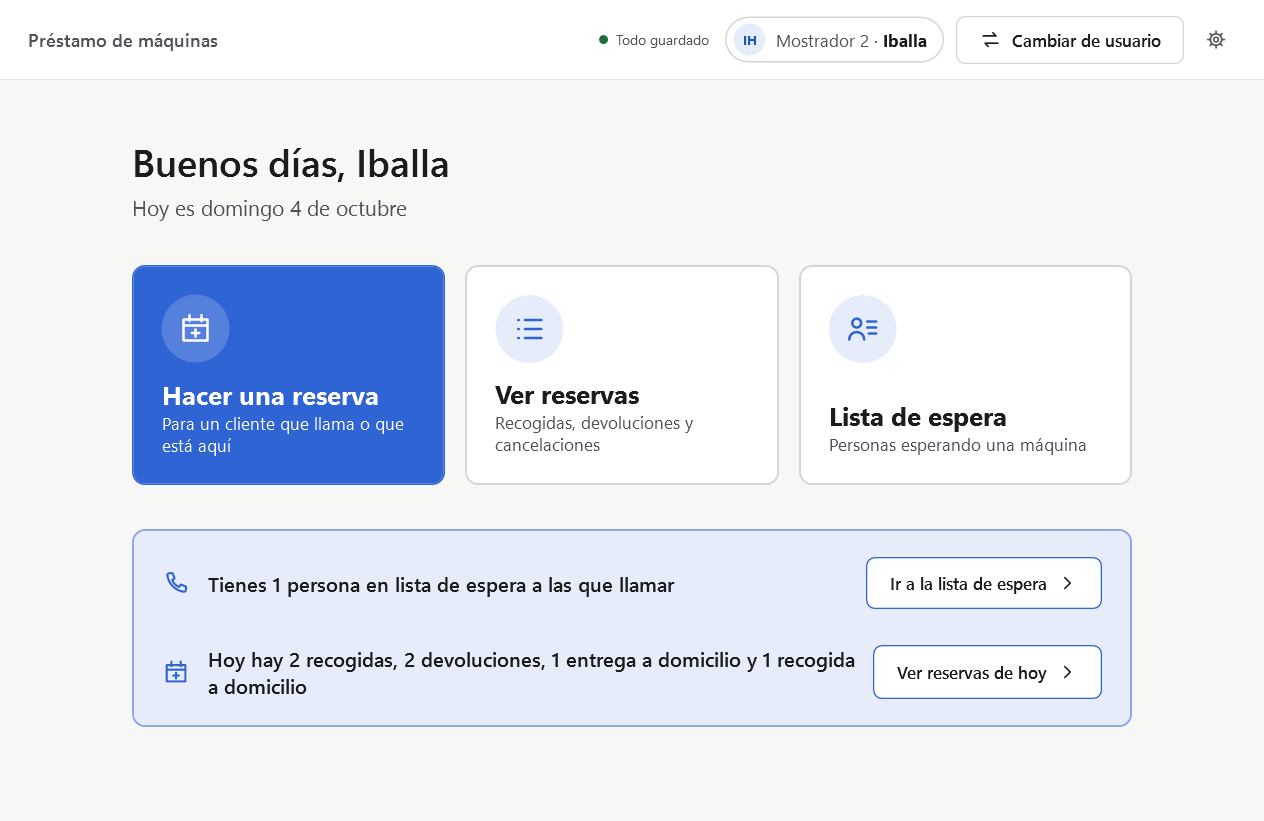Click the description Recogidas, devoluciones y cancelaciones
This screenshot has height=821, width=1264.
(594, 434)
